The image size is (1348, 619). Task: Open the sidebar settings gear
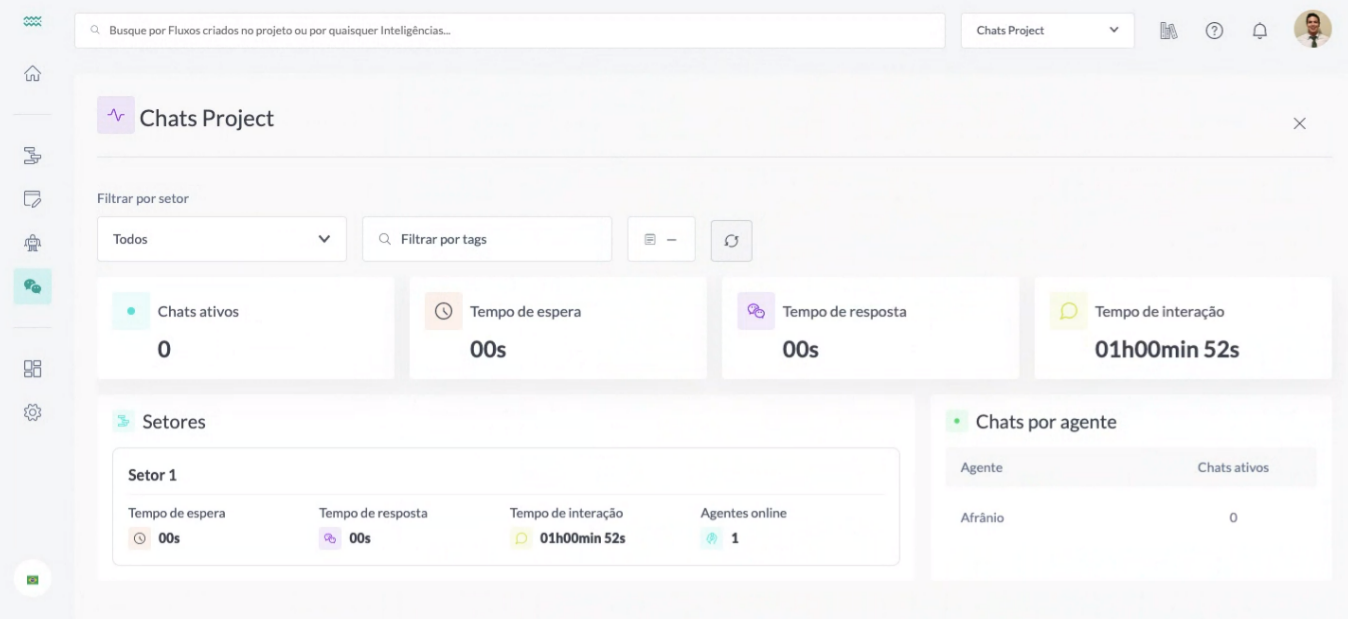click(33, 410)
